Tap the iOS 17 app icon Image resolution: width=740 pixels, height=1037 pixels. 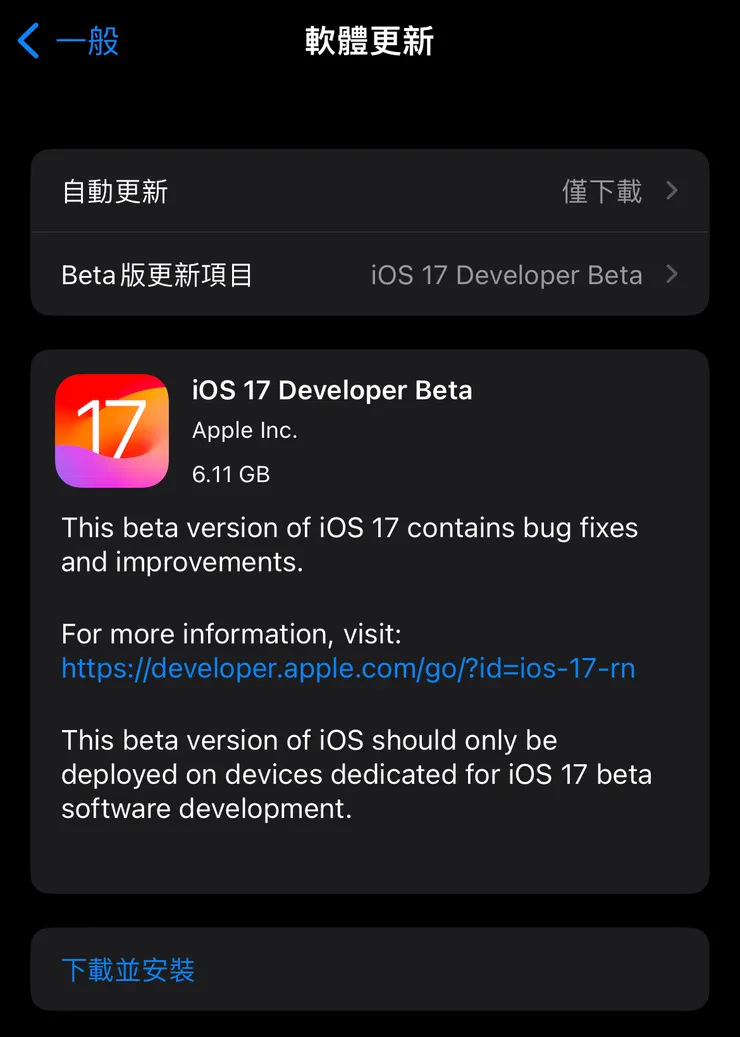(112, 431)
